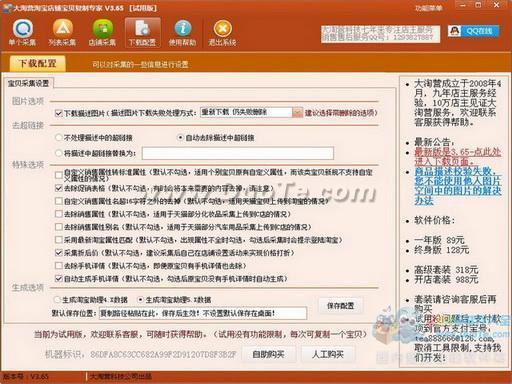Click the 默认保存位置 path field
512x384 pixels.
(203, 313)
